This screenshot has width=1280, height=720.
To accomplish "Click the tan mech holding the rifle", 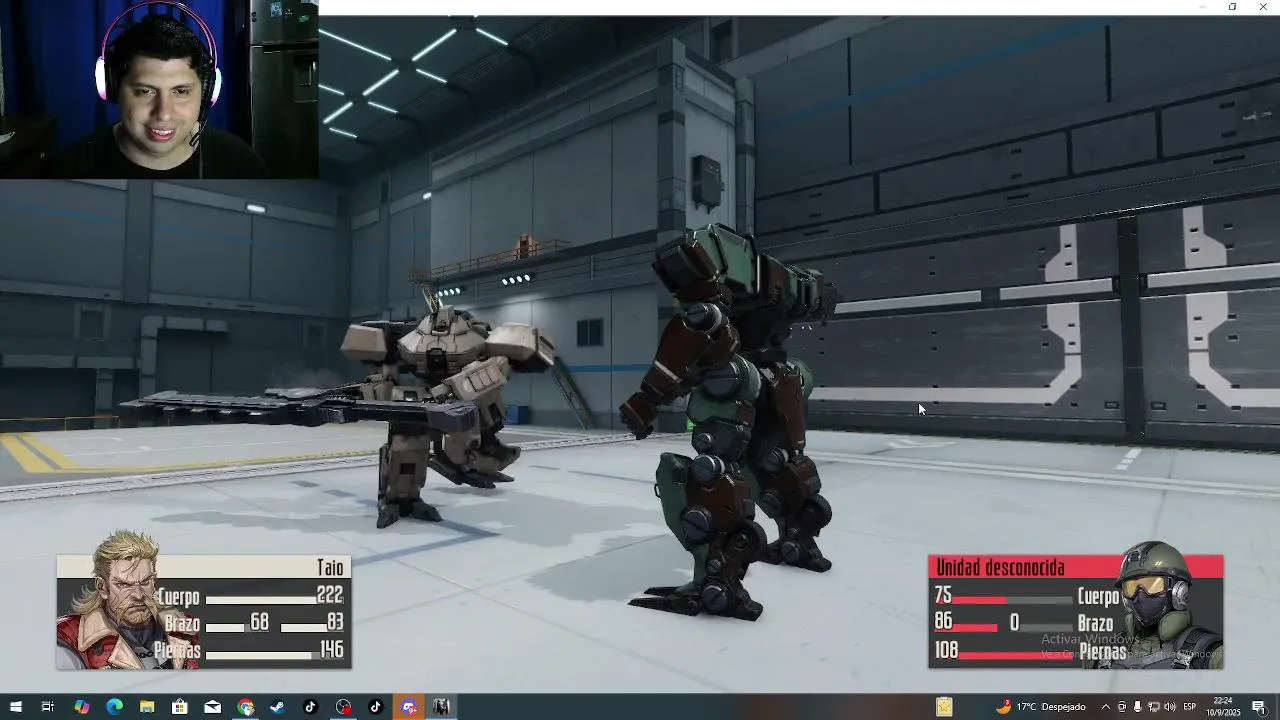I will click(x=440, y=410).
